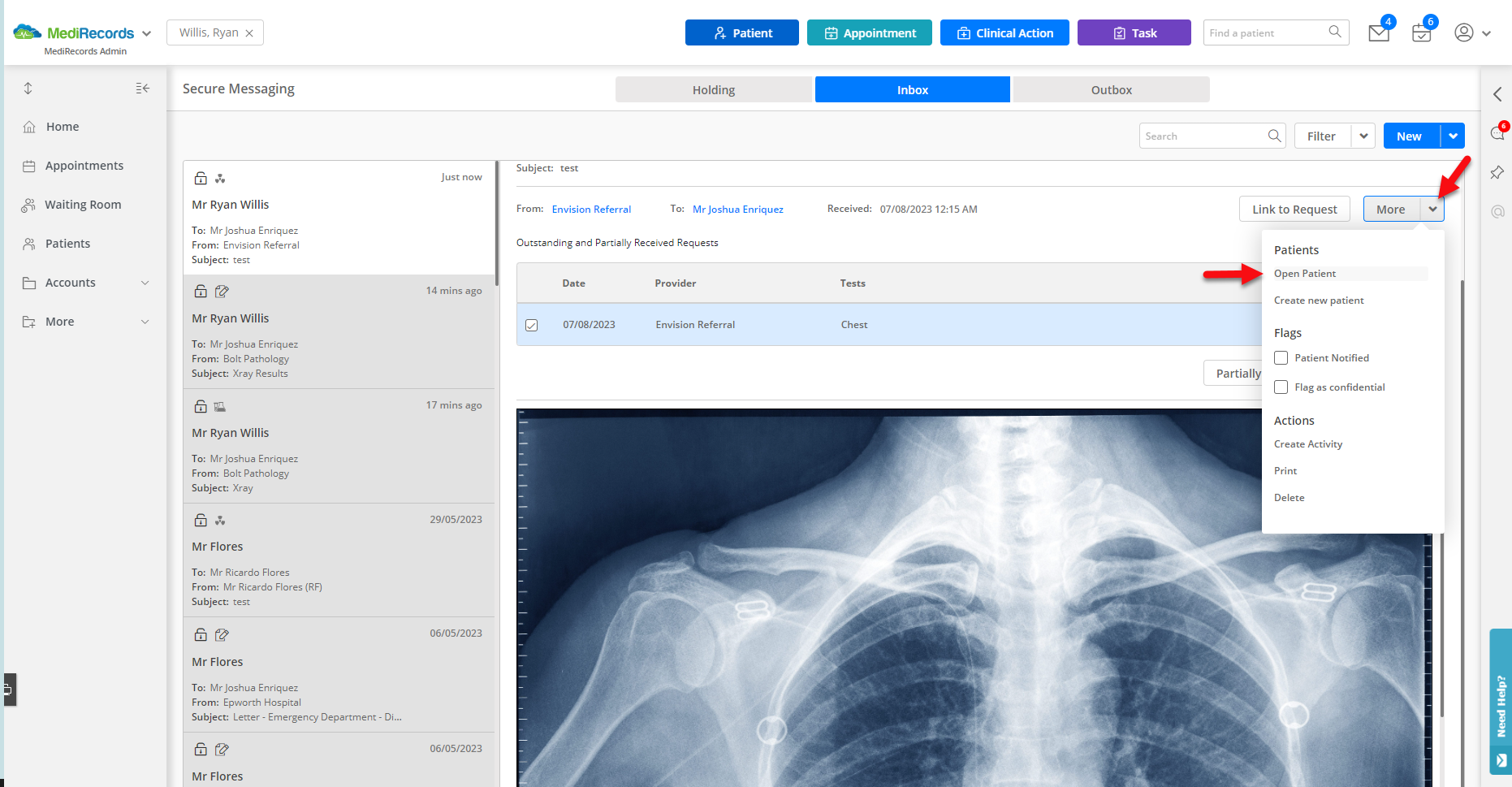Image resolution: width=1512 pixels, height=787 pixels.
Task: Click the pin icon in the right rail
Action: (x=1497, y=172)
